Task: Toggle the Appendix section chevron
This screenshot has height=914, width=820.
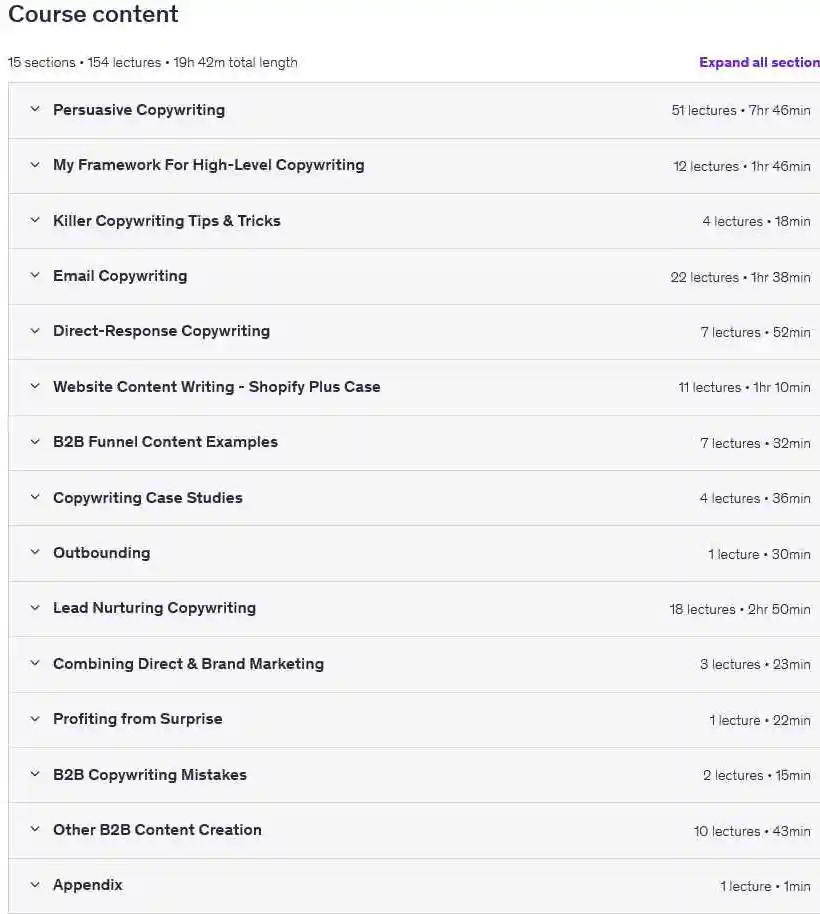Action: (35, 885)
